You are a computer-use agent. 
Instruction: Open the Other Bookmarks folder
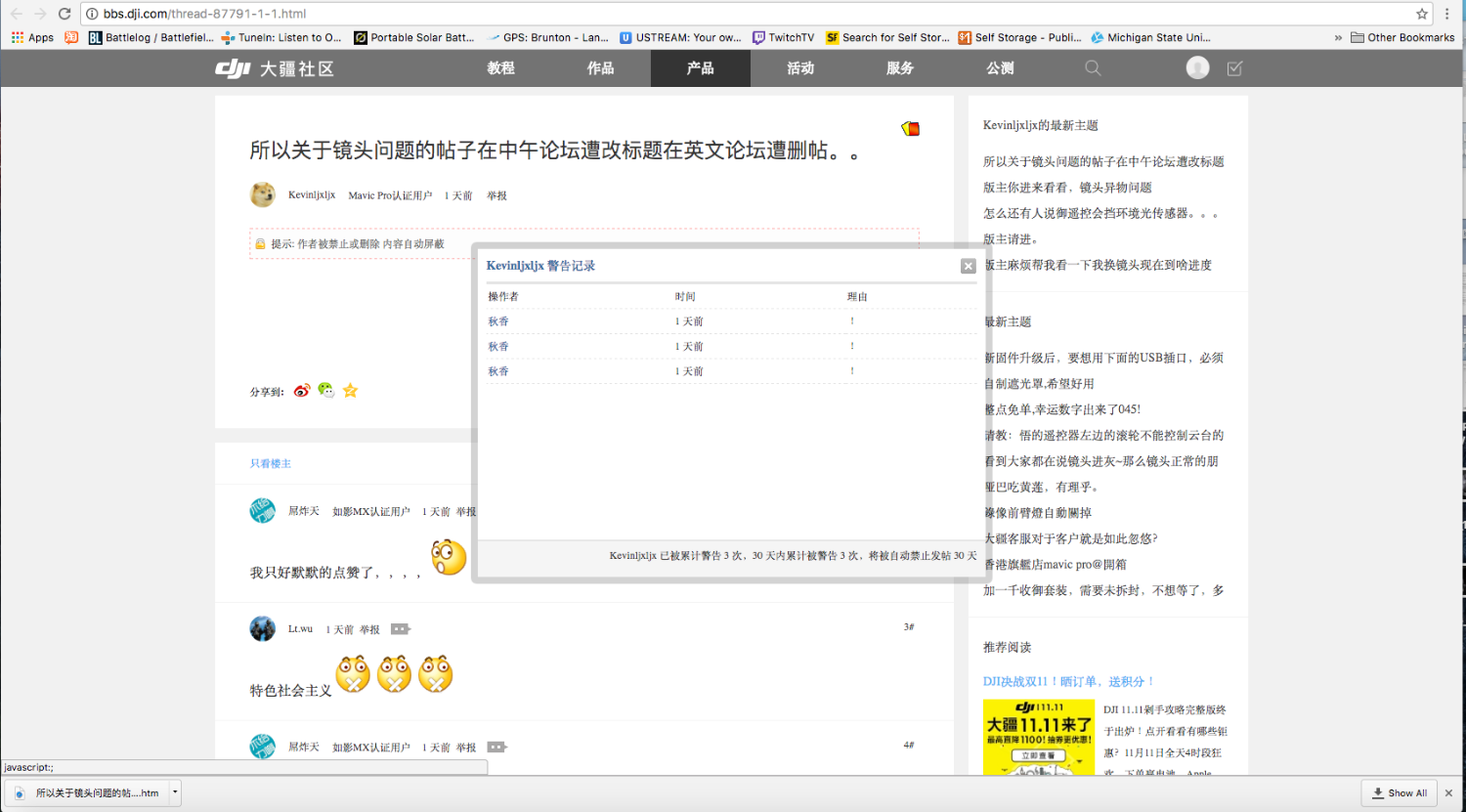click(1402, 37)
